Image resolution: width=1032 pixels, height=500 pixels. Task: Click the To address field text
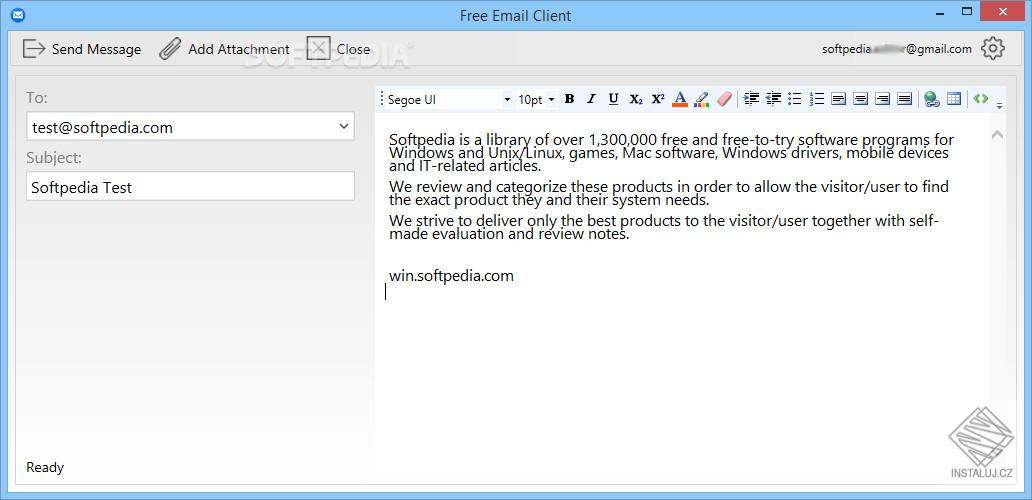[102, 128]
